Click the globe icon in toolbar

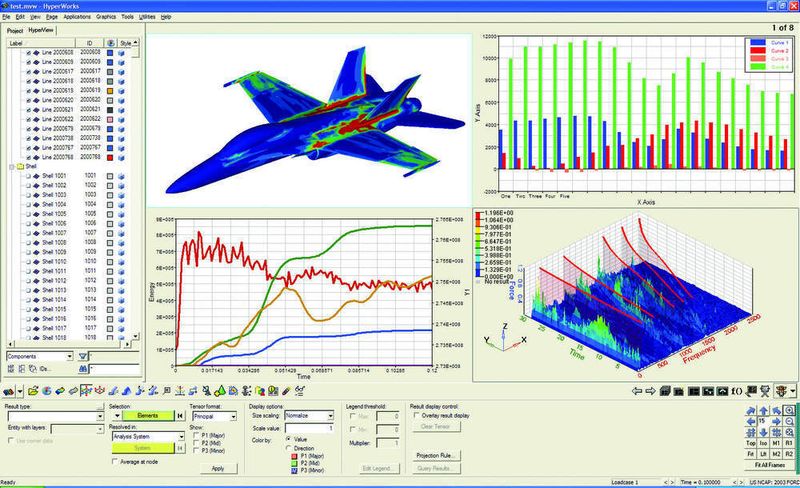46,392
